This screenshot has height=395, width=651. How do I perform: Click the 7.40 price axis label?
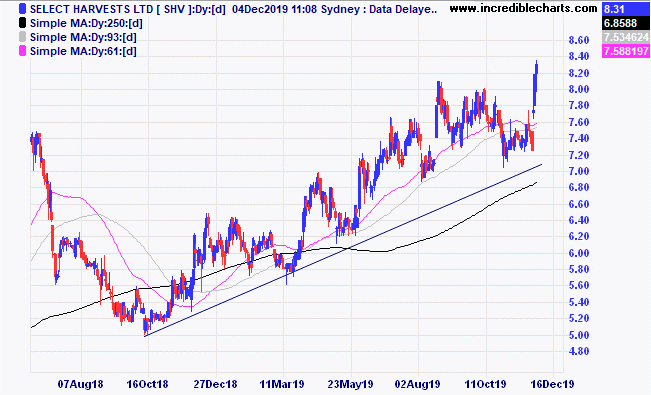point(579,138)
